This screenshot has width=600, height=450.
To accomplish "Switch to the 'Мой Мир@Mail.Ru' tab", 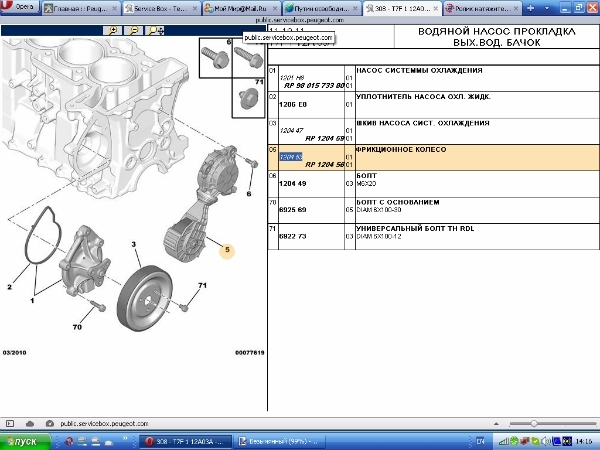I will click(x=241, y=8).
